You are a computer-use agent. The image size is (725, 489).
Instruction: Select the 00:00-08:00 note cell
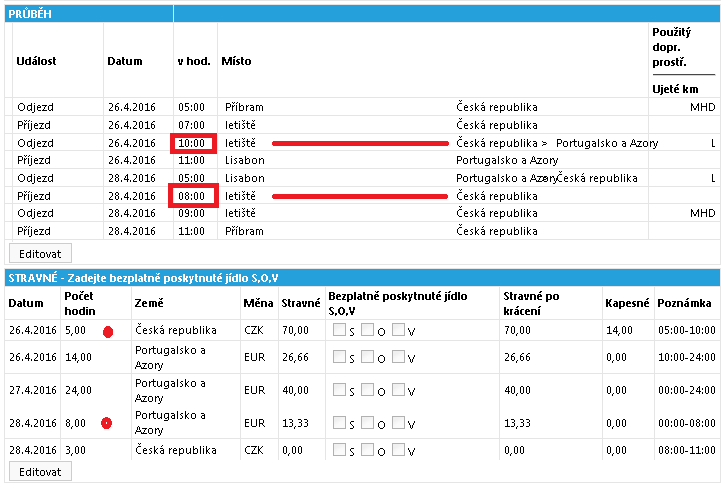(x=687, y=423)
